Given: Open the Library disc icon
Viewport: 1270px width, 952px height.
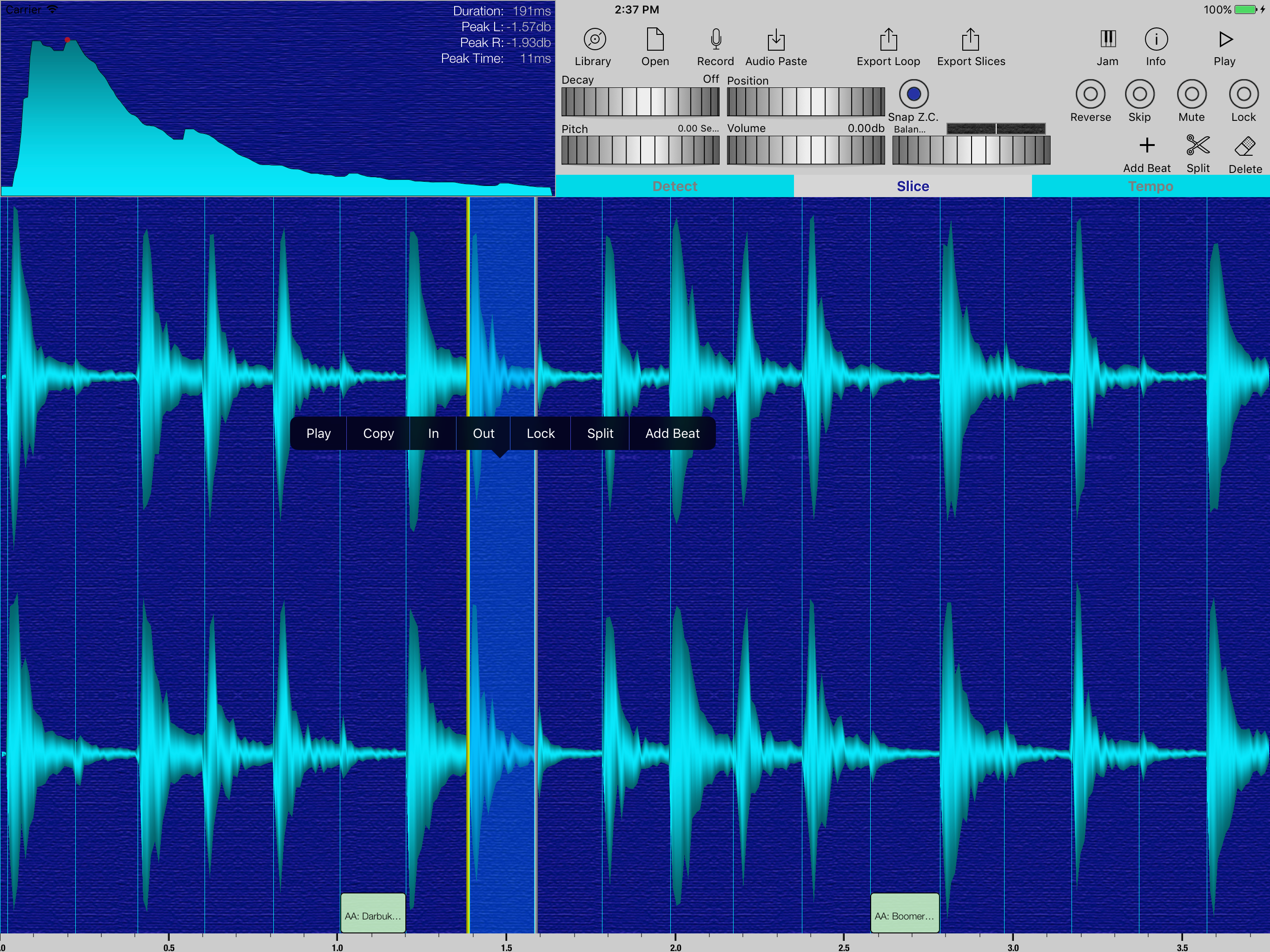Looking at the screenshot, I should 594,40.
